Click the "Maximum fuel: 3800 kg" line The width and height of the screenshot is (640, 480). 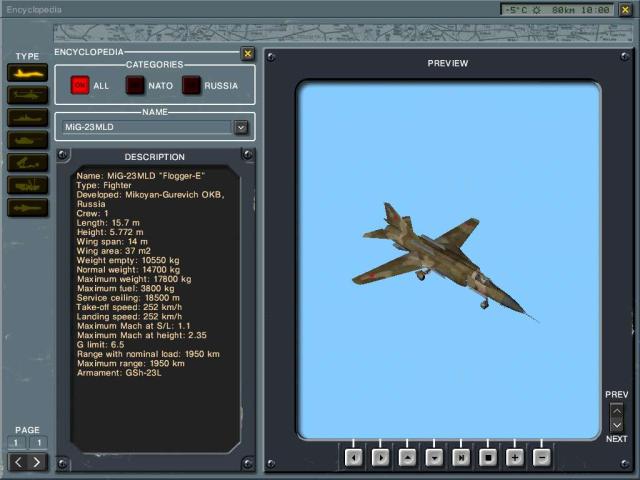click(126, 289)
